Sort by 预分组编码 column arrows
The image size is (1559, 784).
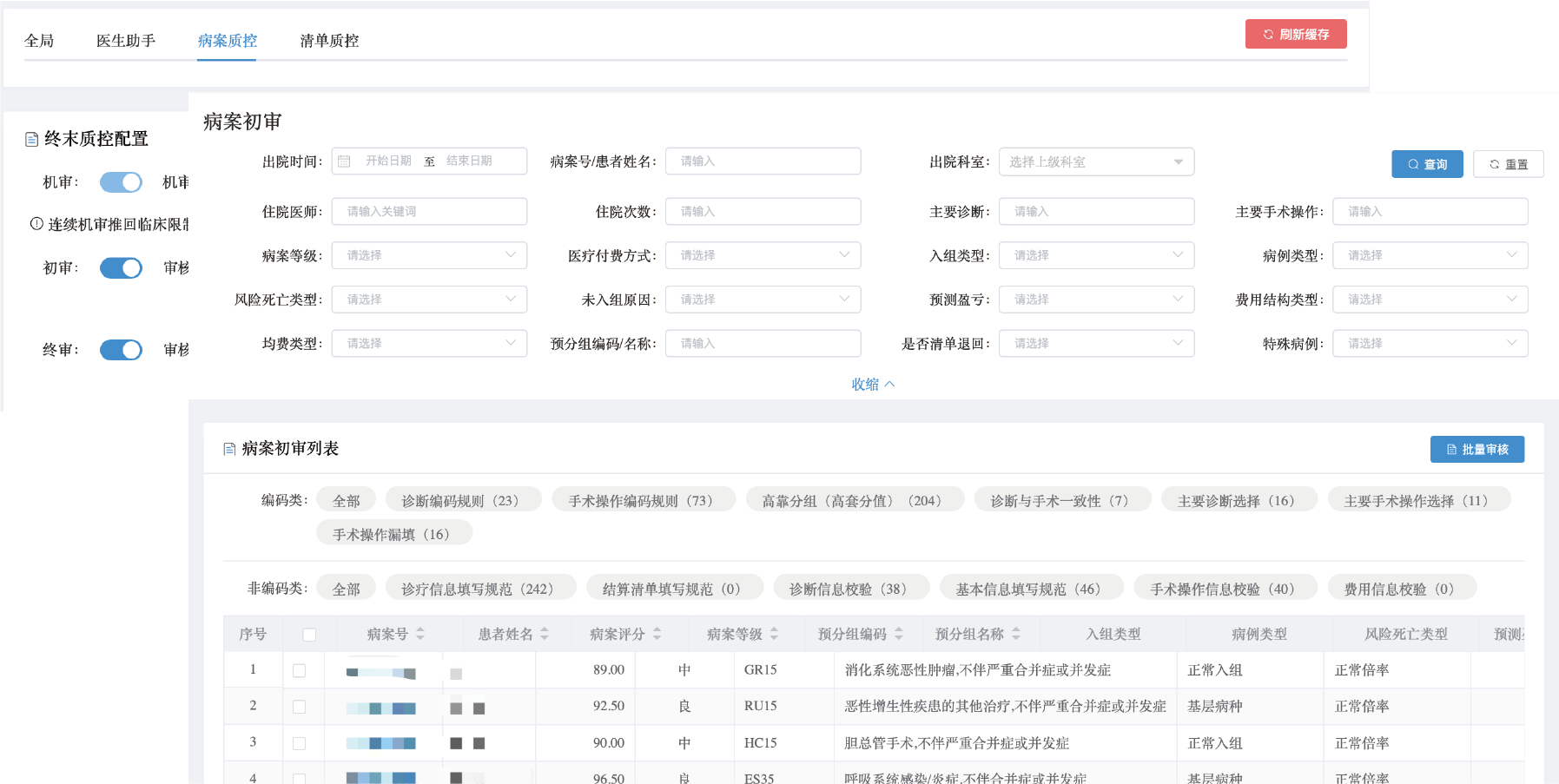pyautogui.click(x=899, y=634)
